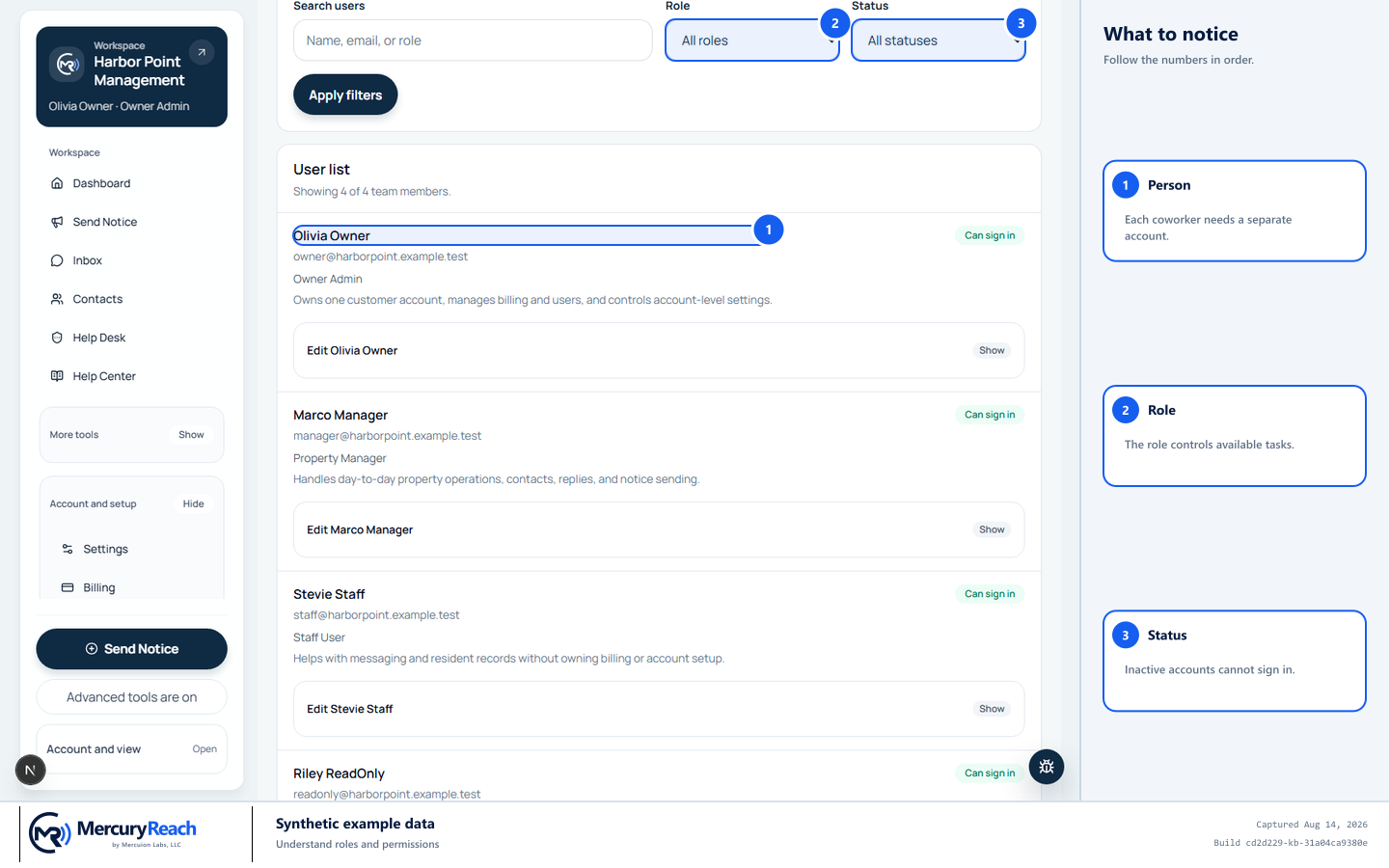Click the description starting 'Helps with messaging'

(508, 659)
